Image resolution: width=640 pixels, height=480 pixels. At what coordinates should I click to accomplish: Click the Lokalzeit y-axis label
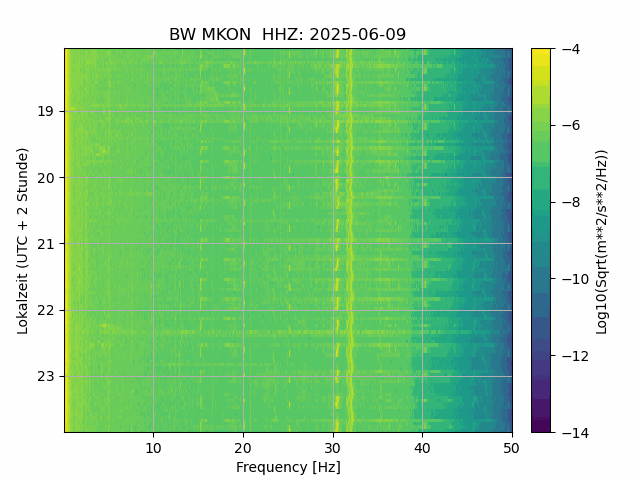[23, 241]
